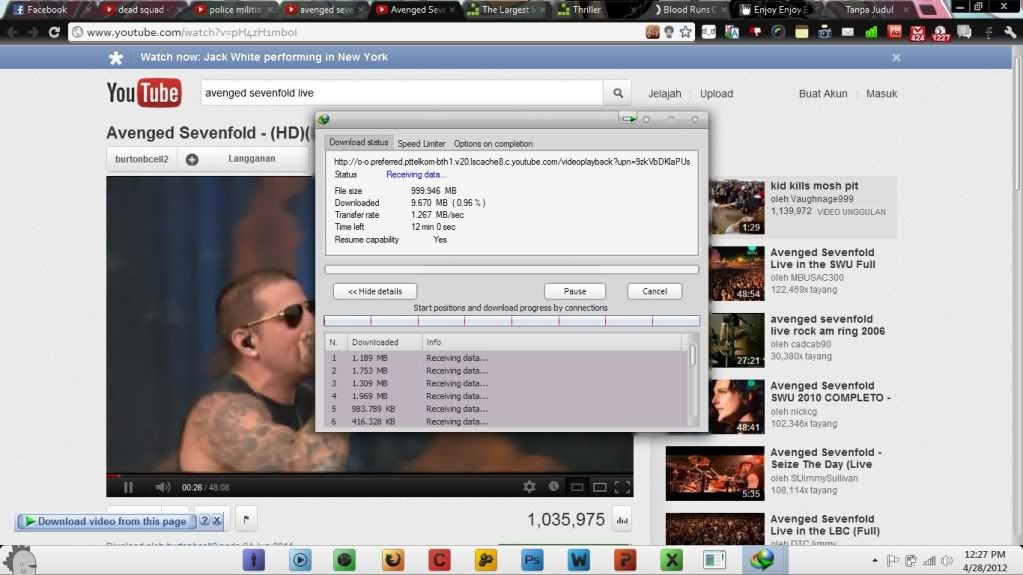Cancel the download

654,291
